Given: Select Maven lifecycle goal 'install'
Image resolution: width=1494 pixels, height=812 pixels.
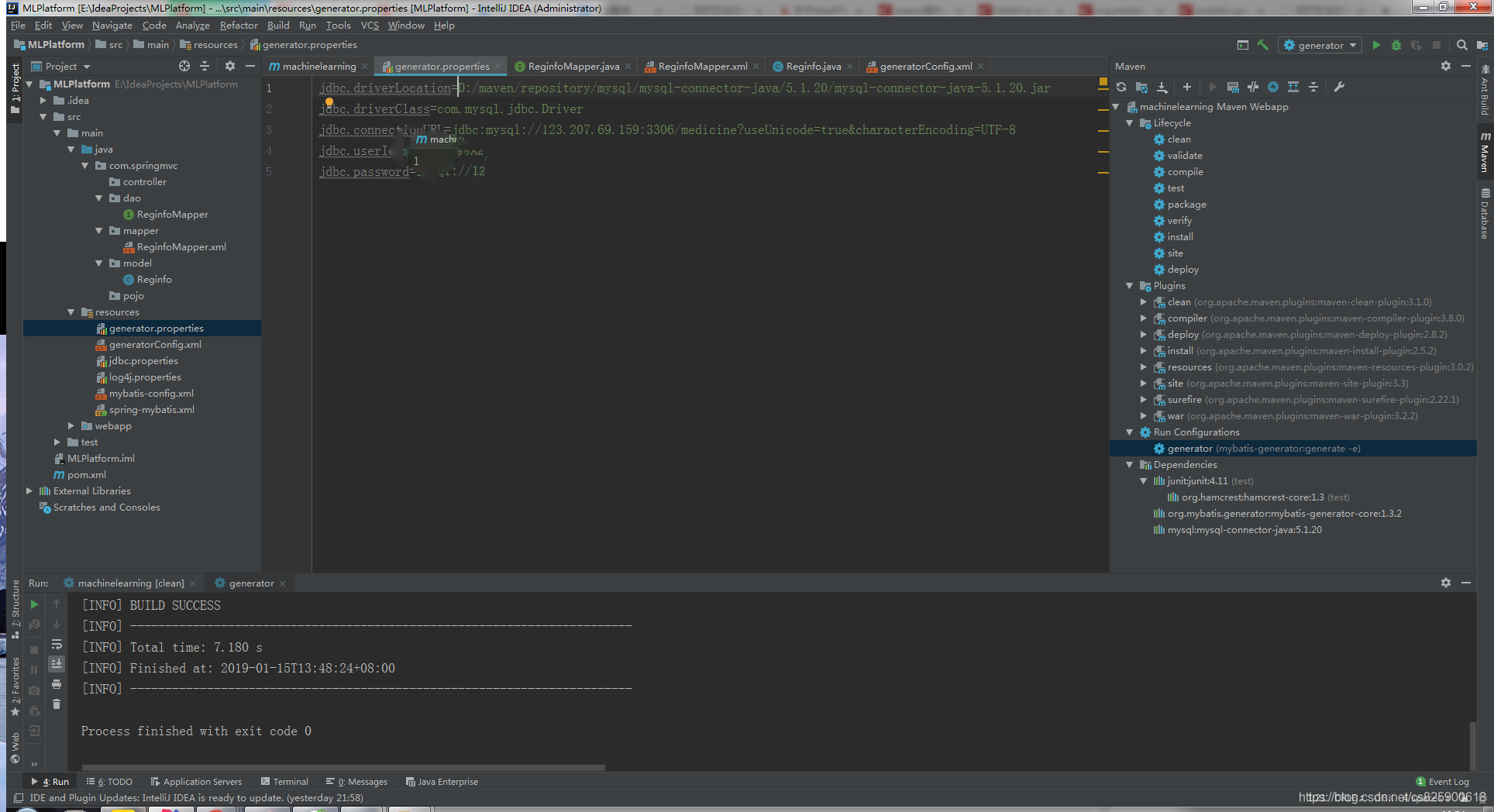Looking at the screenshot, I should [1180, 237].
